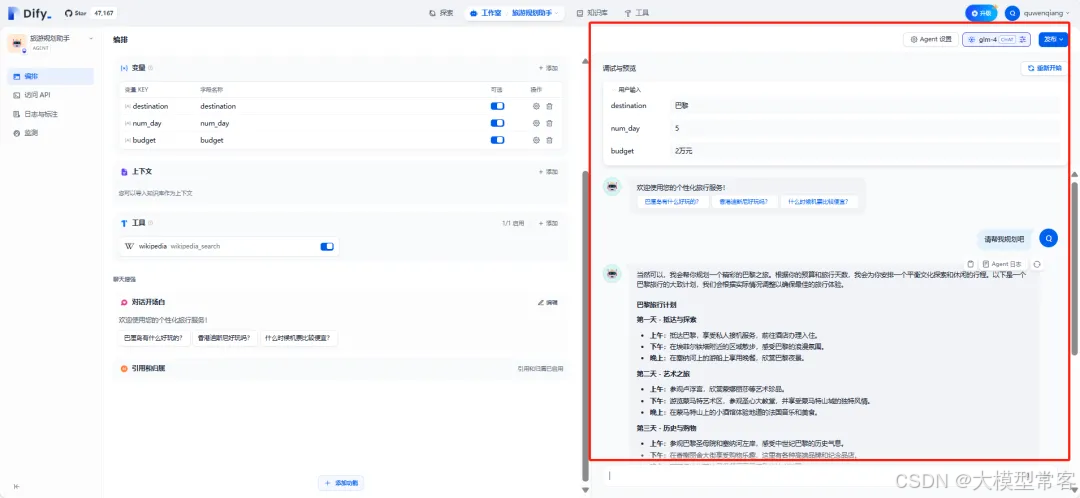
Task: Click the chat panel vertical scrollbar
Action: point(1075,269)
